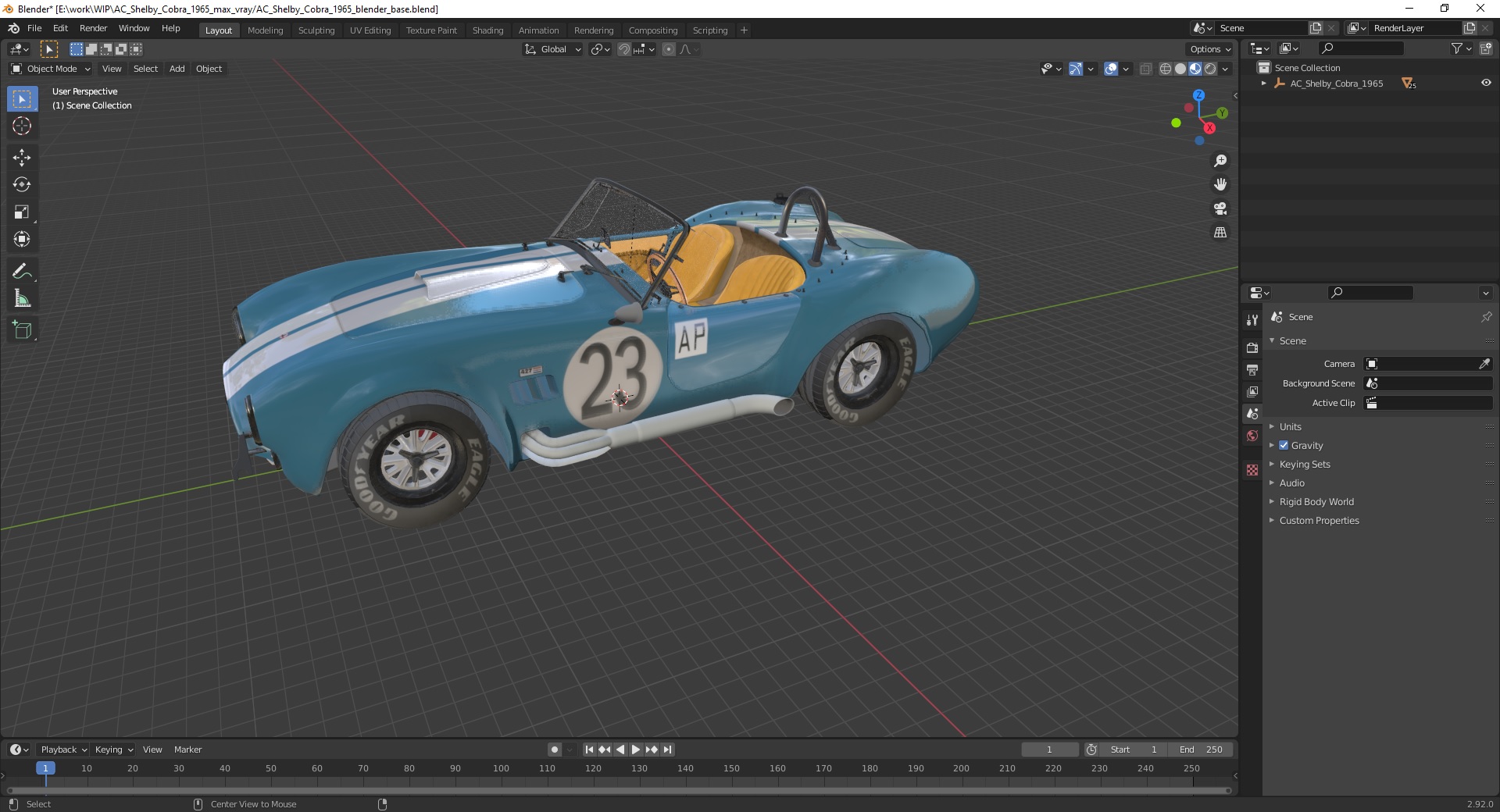
Task: Open the World properties tab
Action: coord(1252,436)
